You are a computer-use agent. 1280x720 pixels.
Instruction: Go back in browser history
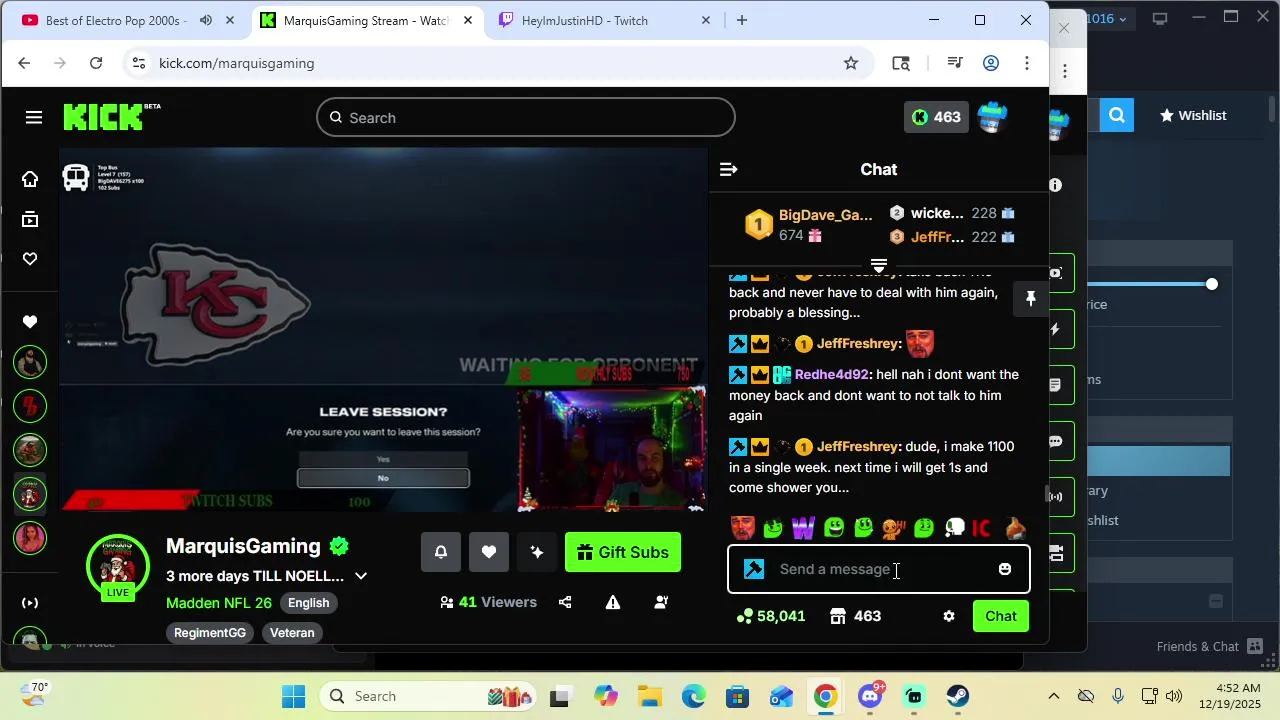[x=24, y=63]
